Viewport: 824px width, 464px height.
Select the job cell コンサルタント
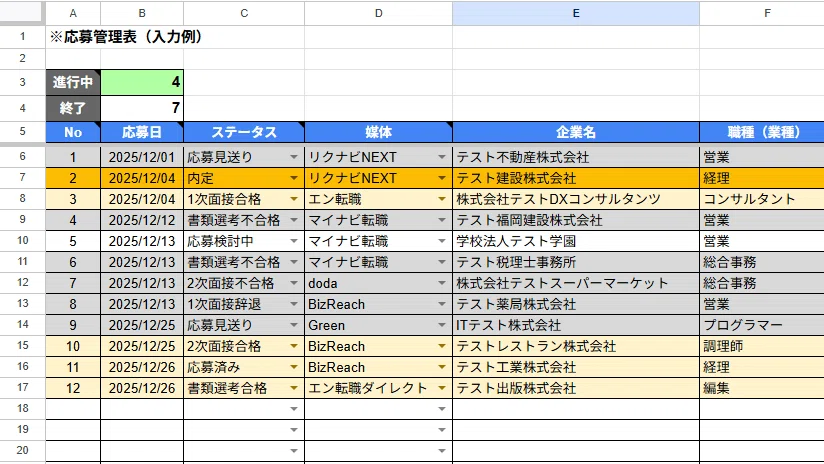(x=762, y=199)
